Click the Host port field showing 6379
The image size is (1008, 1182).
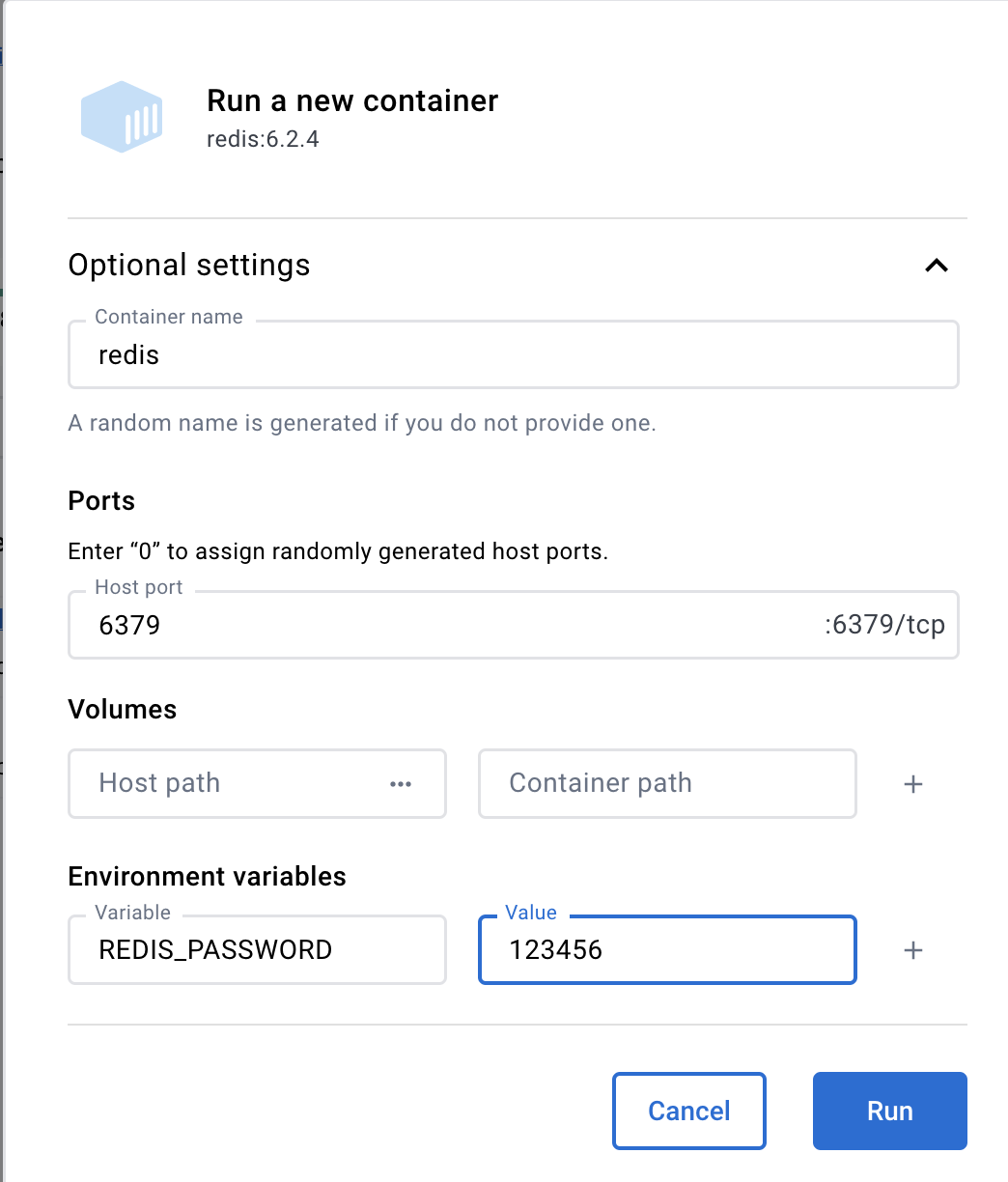(x=513, y=625)
